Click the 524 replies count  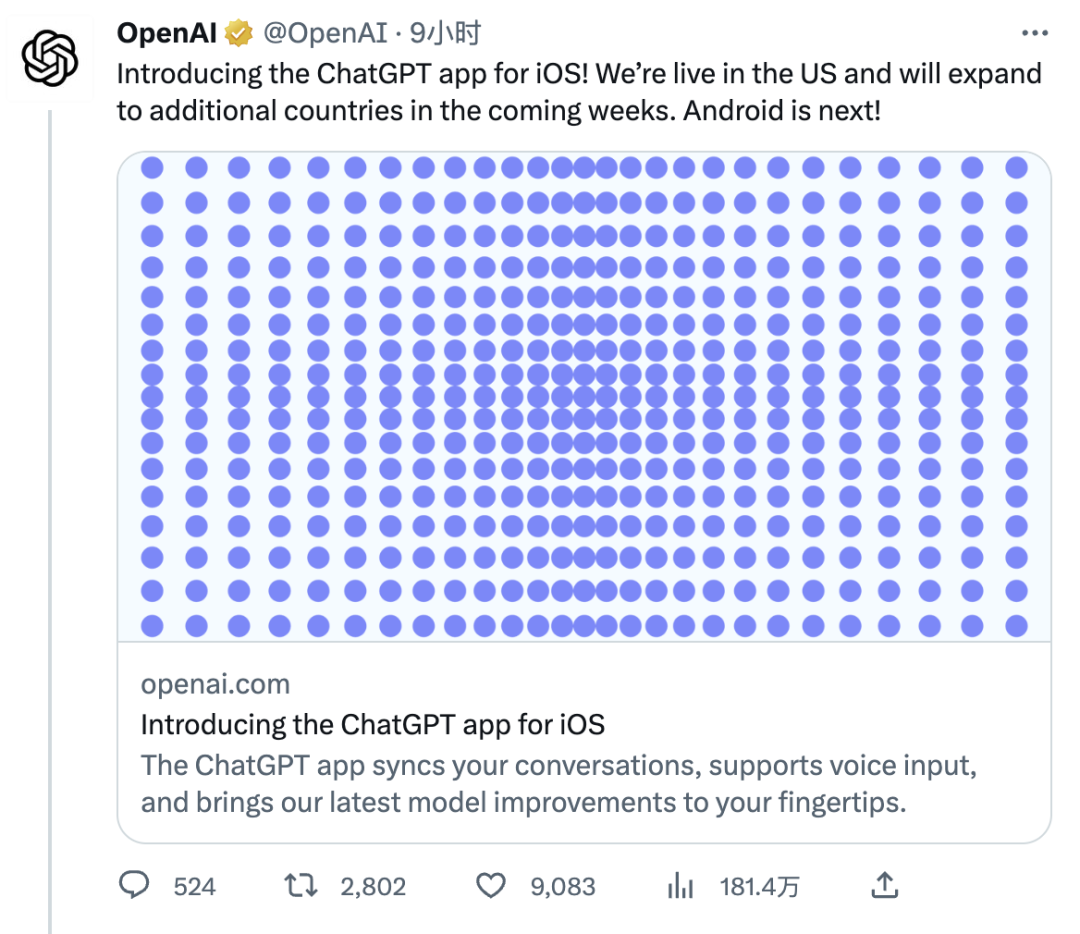[194, 886]
